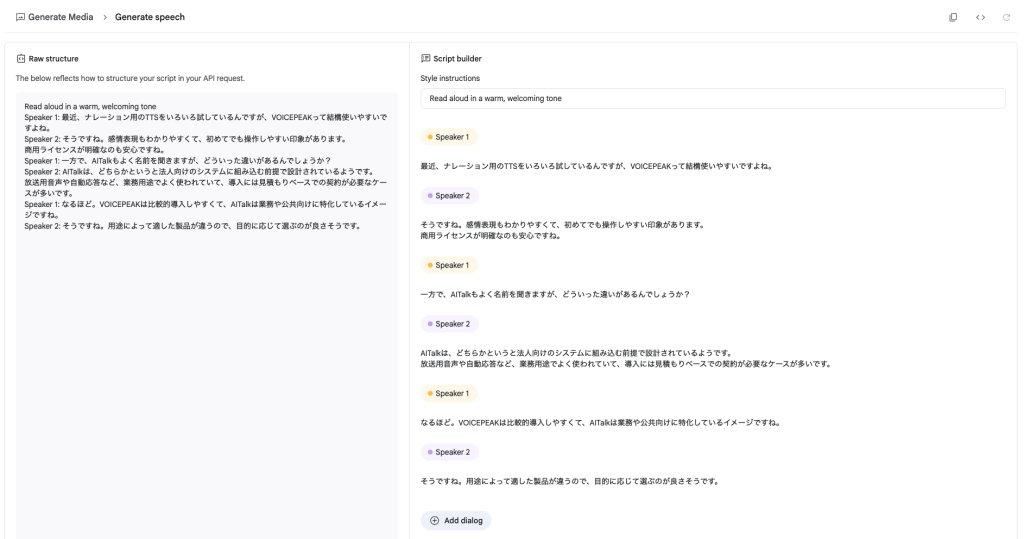This screenshot has height=539, width=1024.
Task: Click dialog line starting 'そうですね。感情表現も'
Action: coord(563,225)
